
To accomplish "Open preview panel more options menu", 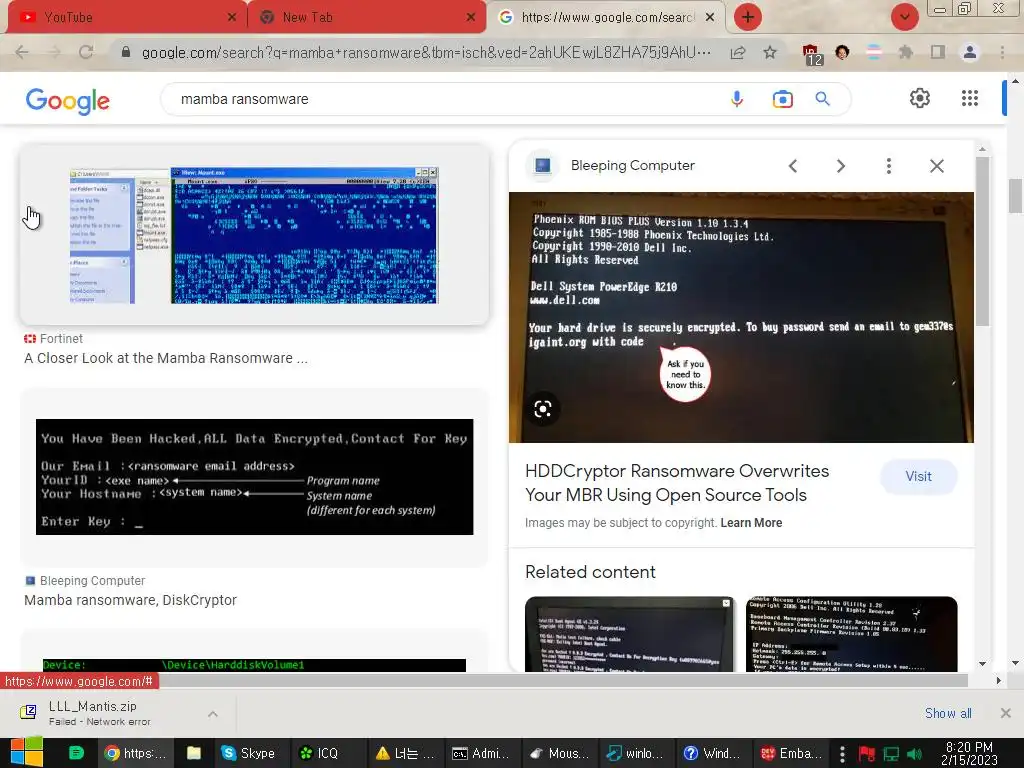I will pyautogui.click(x=889, y=166).
